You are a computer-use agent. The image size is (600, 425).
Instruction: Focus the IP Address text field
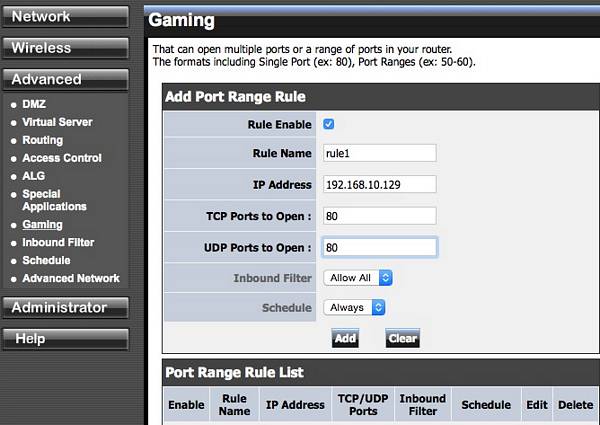point(379,185)
